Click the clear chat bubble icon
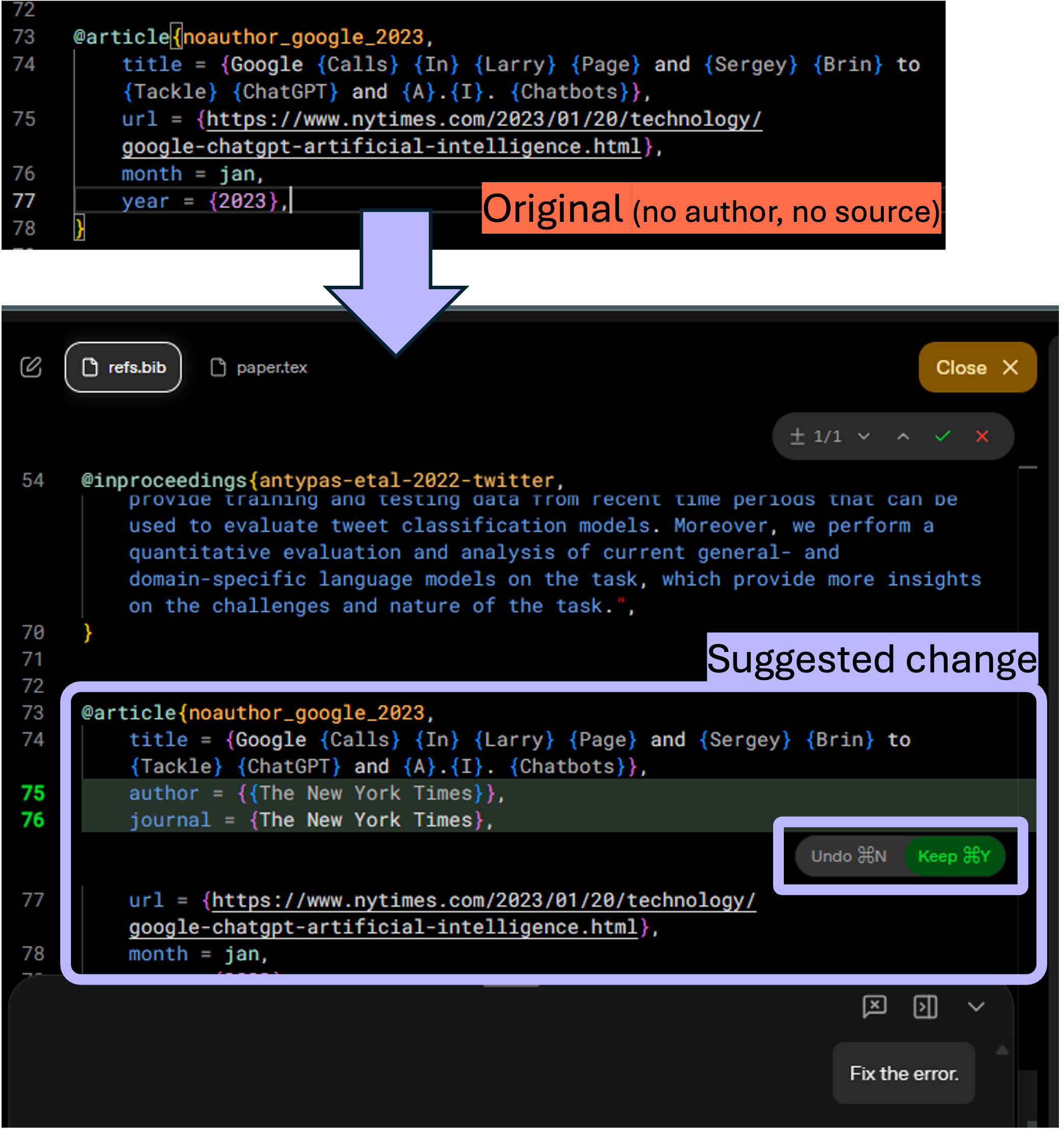 pyautogui.click(x=874, y=1007)
